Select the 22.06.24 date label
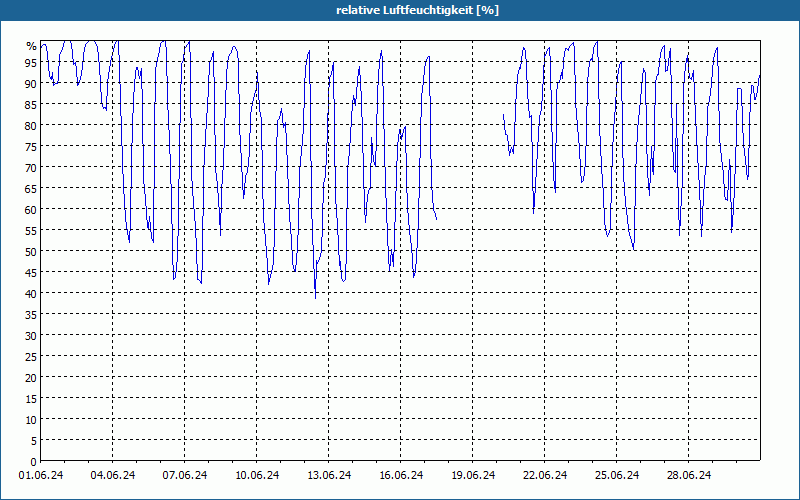 pyautogui.click(x=545, y=475)
